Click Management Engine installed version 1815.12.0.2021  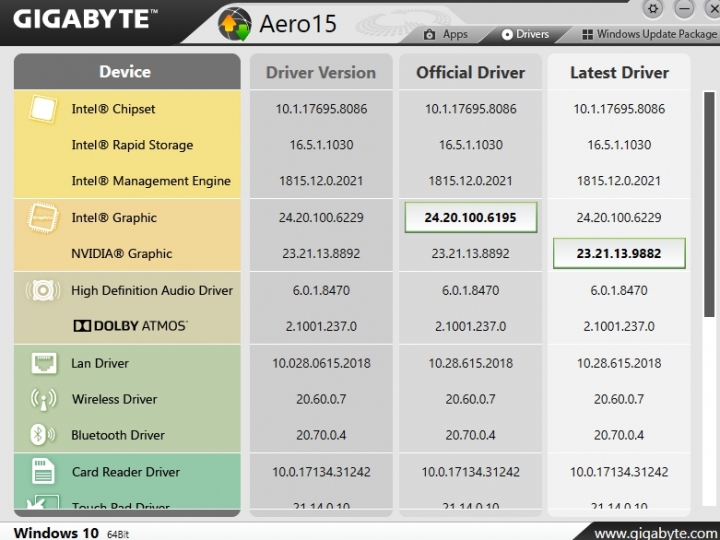click(x=321, y=181)
